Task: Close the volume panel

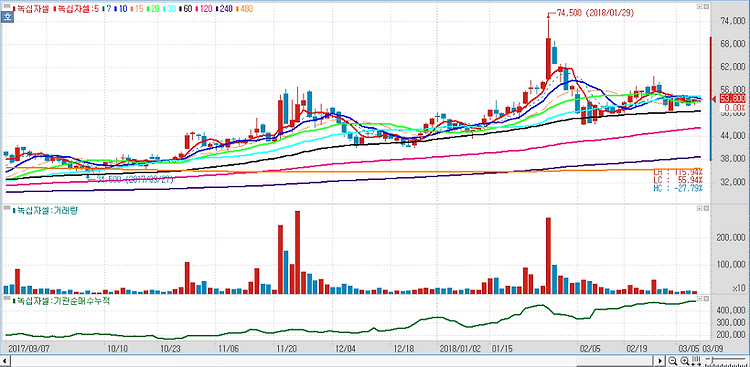Action: [x=705, y=209]
